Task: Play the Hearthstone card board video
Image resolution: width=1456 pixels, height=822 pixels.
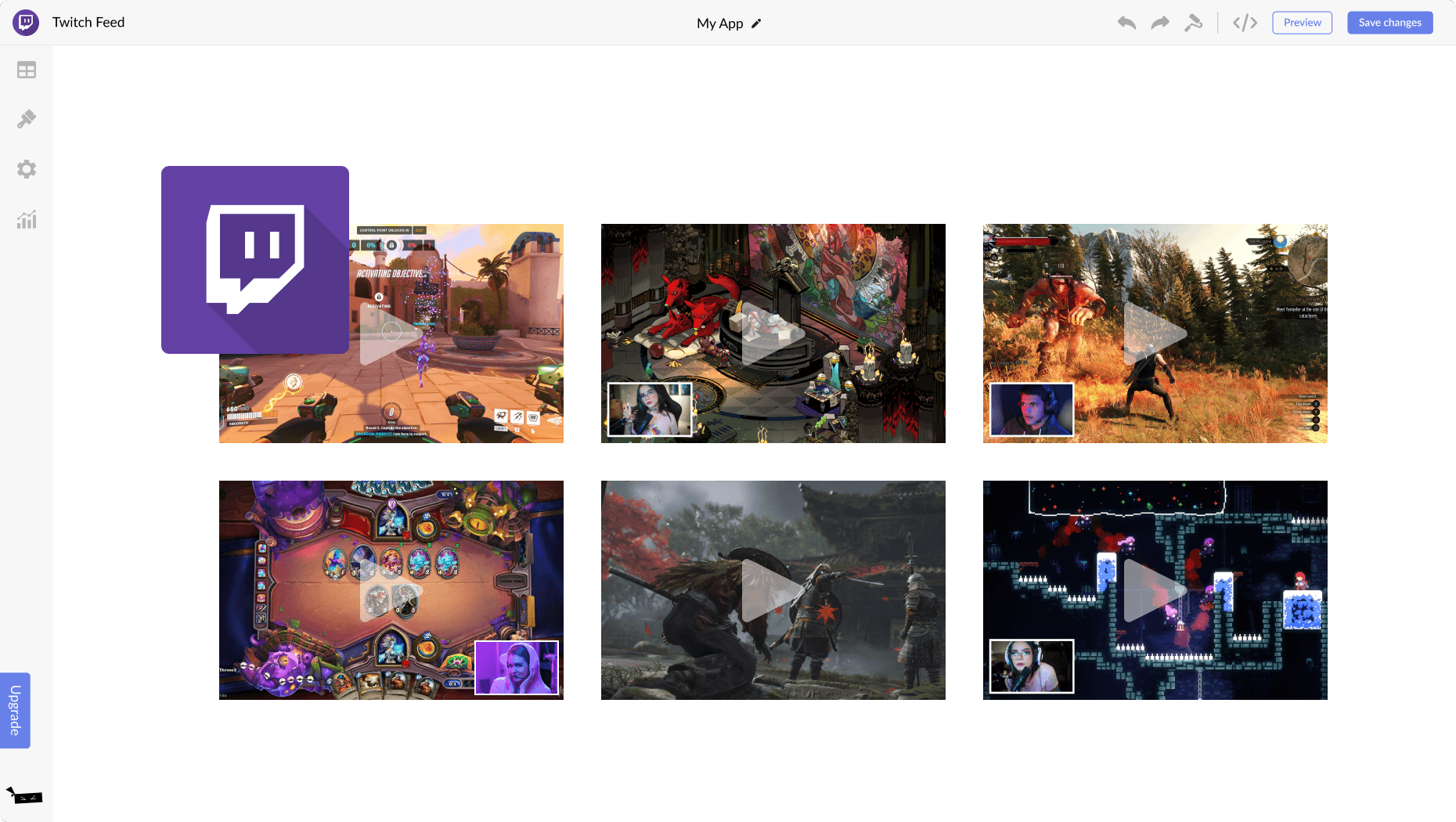Action: (x=391, y=590)
